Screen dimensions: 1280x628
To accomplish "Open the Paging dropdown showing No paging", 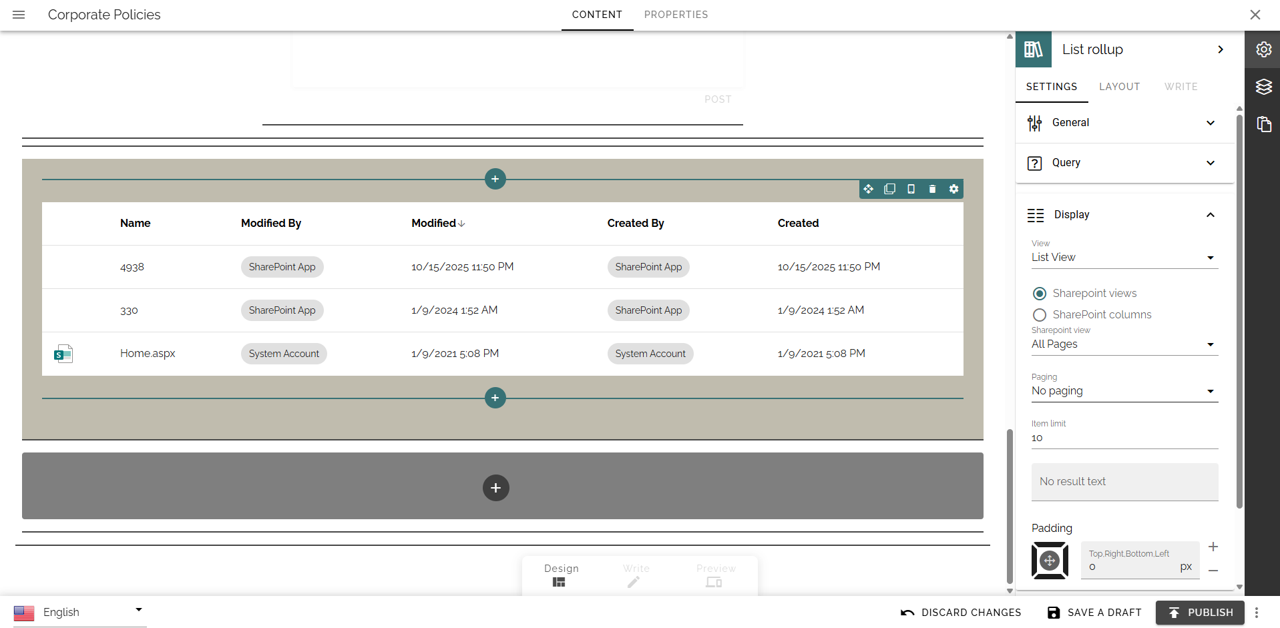I will click(1124, 391).
